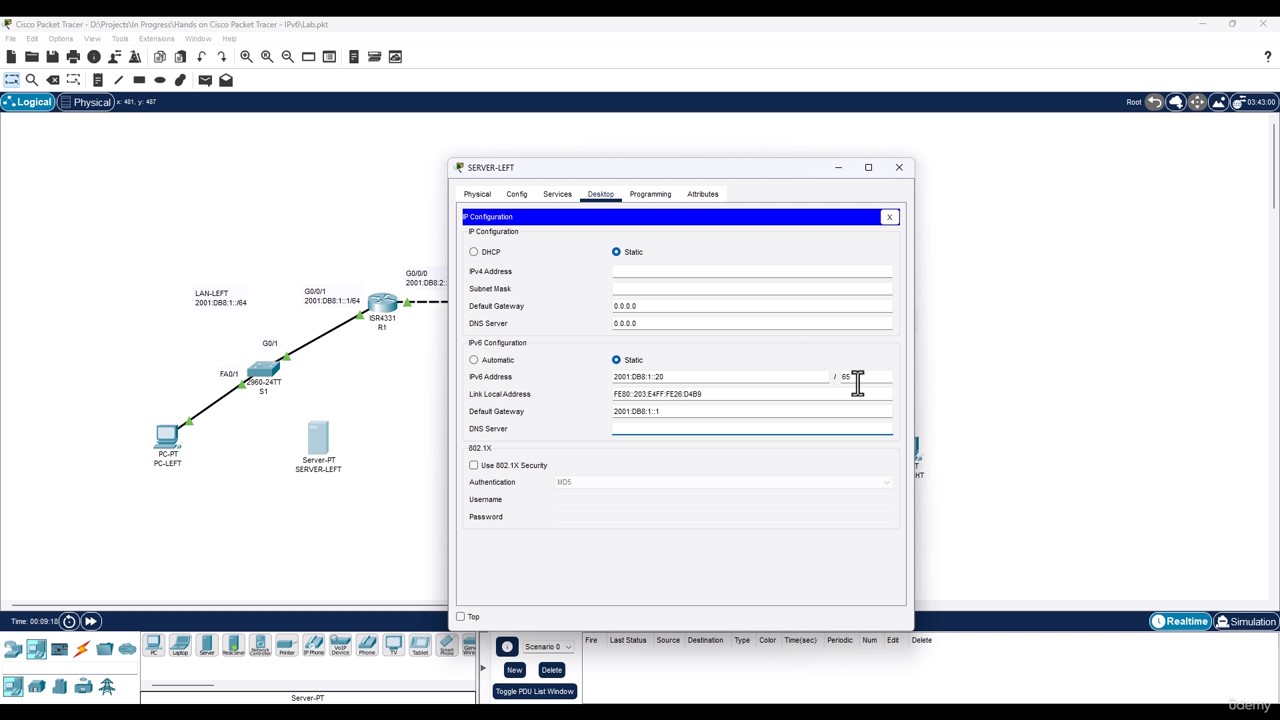Enable the Use 802.1X Security checkbox
This screenshot has width=1280, height=720.
coord(474,465)
